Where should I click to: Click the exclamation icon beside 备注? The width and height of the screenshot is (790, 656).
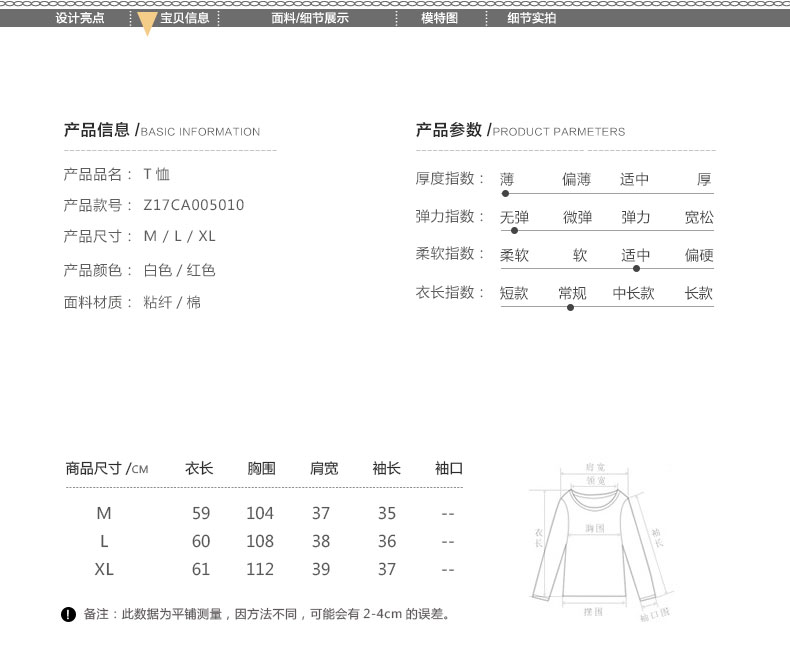pyautogui.click(x=68, y=614)
